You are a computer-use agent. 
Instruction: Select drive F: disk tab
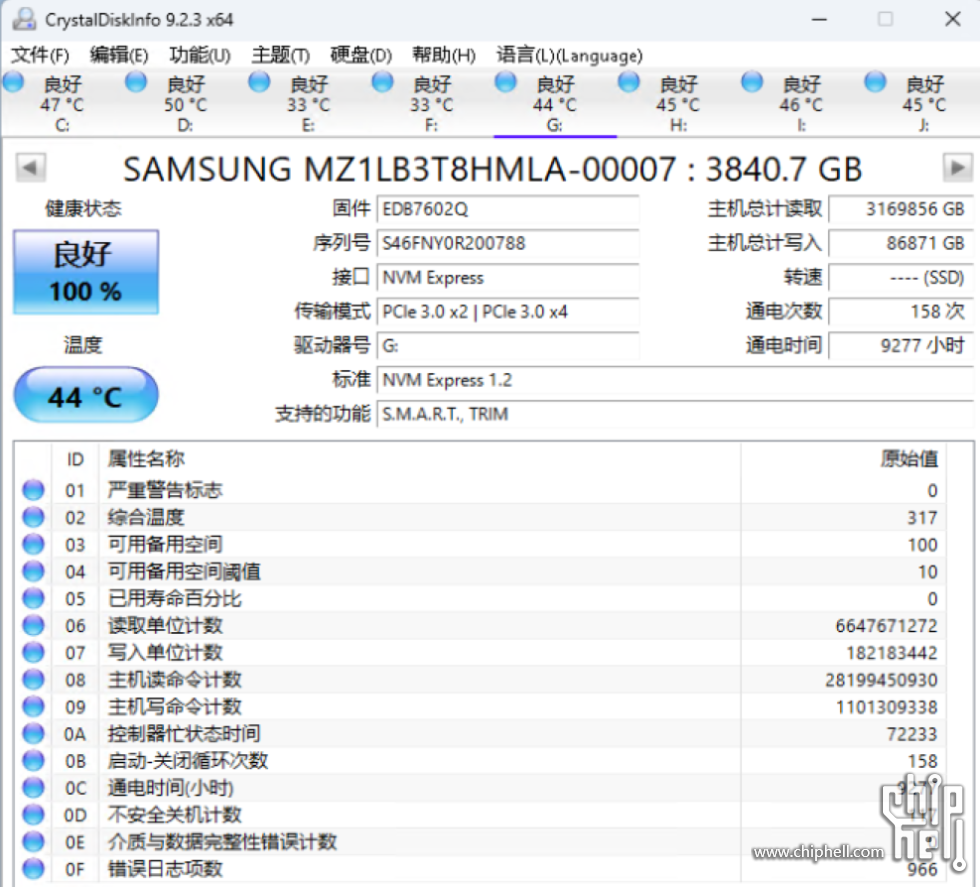coord(431,104)
